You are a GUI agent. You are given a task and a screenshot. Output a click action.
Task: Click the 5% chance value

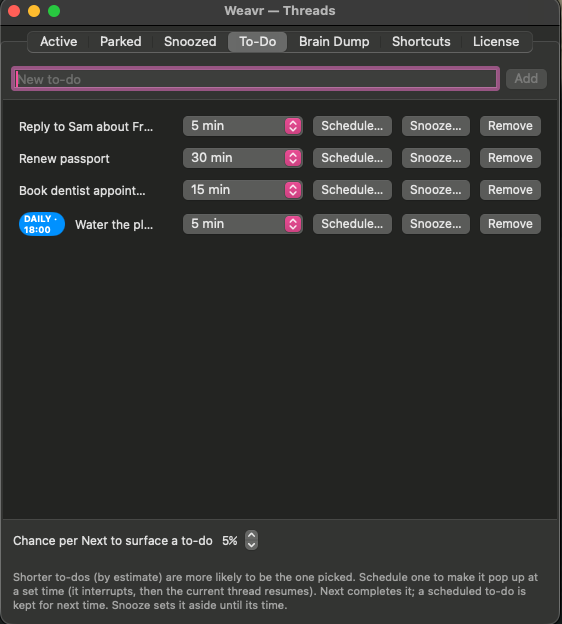230,540
